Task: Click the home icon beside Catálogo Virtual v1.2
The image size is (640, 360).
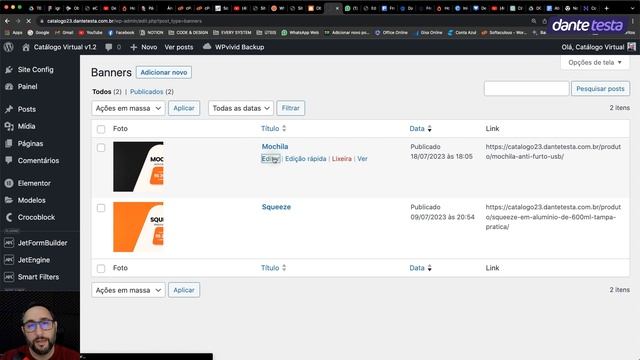Action: (x=26, y=47)
